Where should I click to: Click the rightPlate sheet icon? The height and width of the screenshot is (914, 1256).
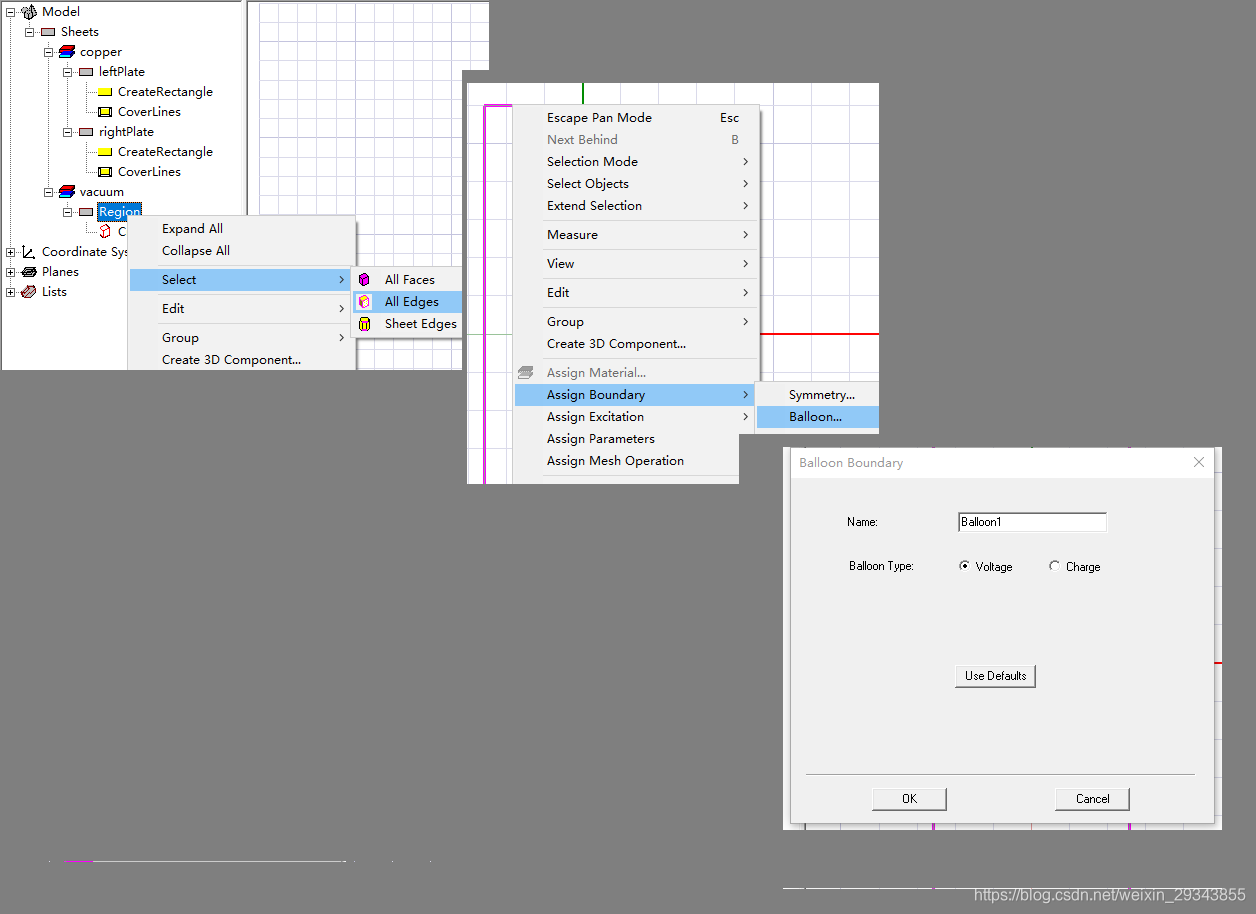(86, 132)
